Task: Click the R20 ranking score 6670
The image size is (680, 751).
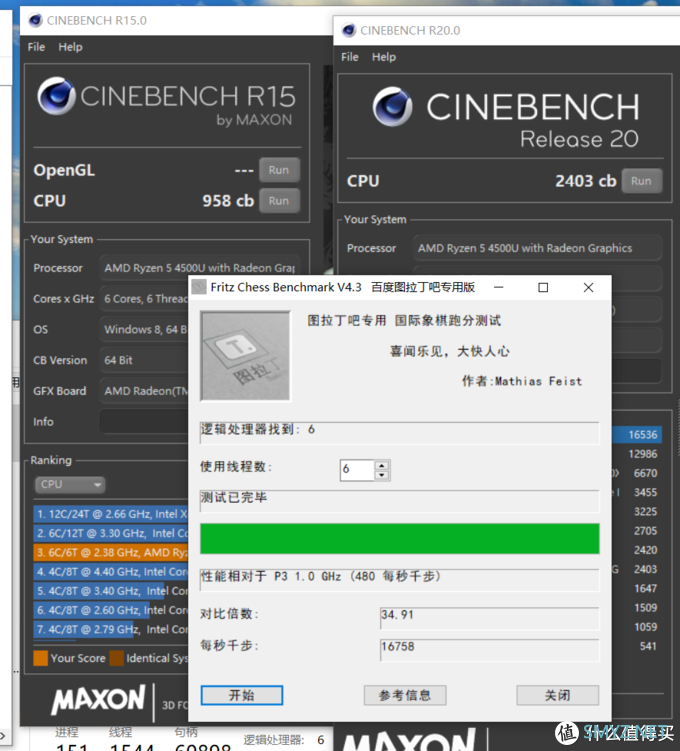Action: [x=646, y=473]
